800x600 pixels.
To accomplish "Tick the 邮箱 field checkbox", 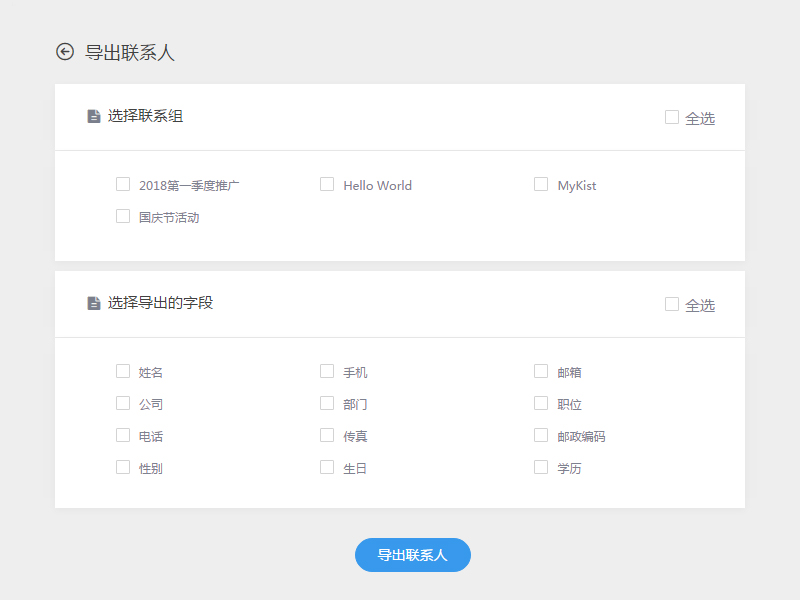I will (541, 371).
